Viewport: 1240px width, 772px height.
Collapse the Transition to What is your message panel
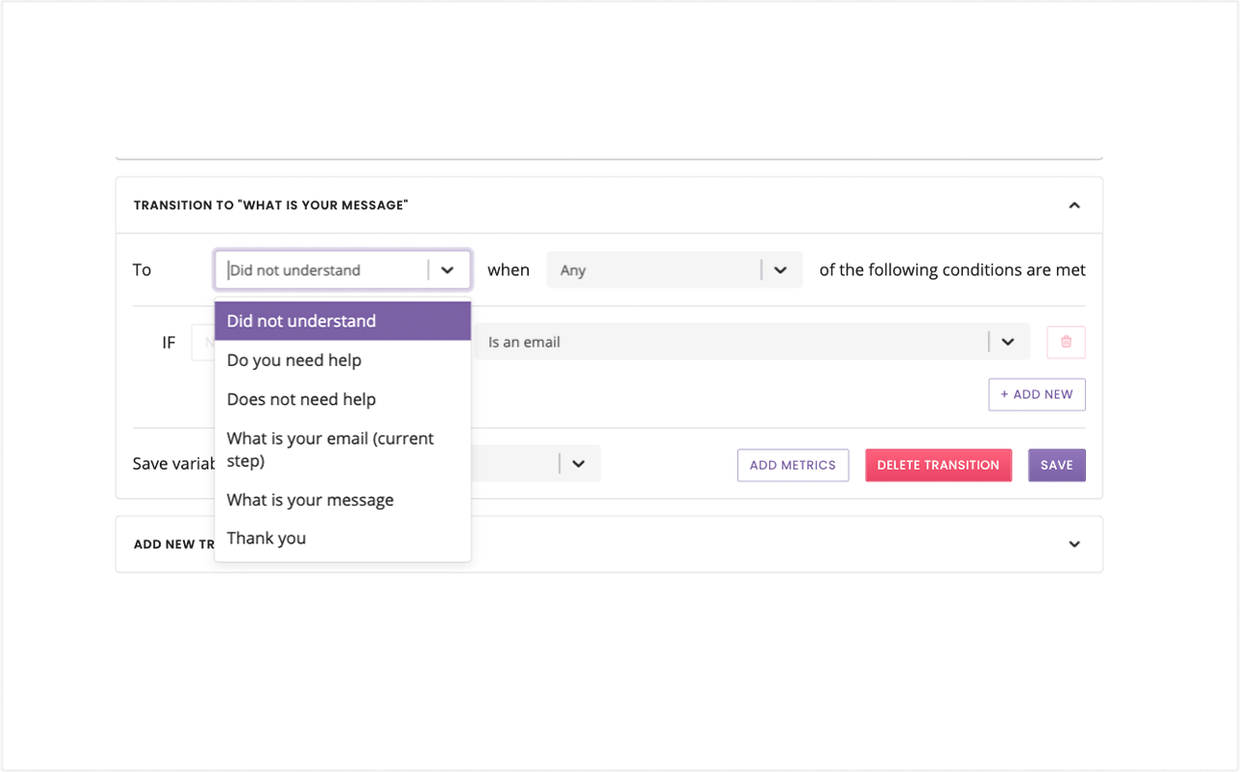pos(1074,205)
